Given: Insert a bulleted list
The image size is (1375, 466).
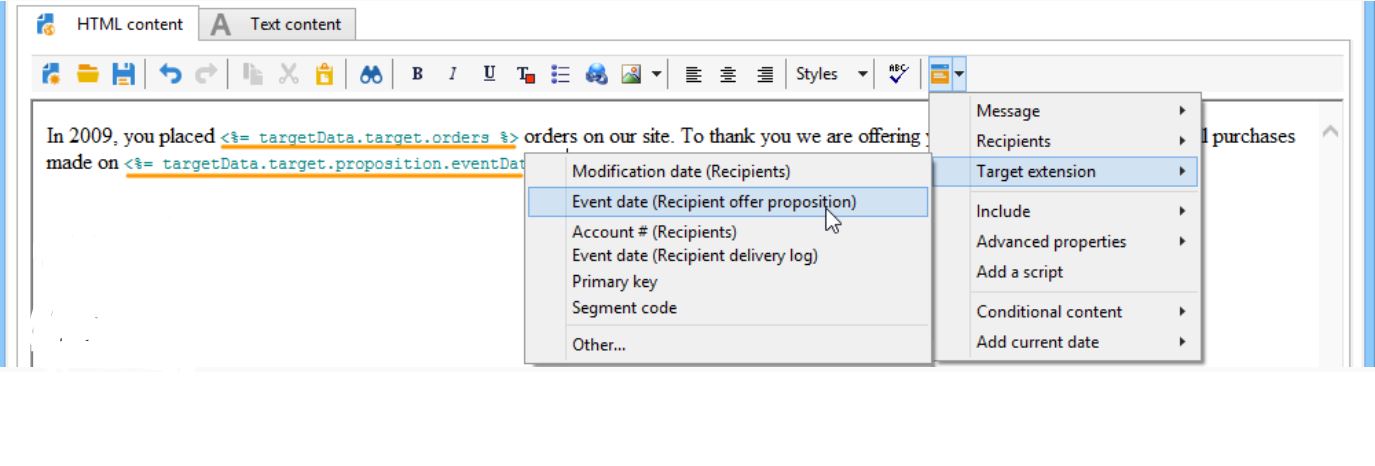Looking at the screenshot, I should pos(561,73).
